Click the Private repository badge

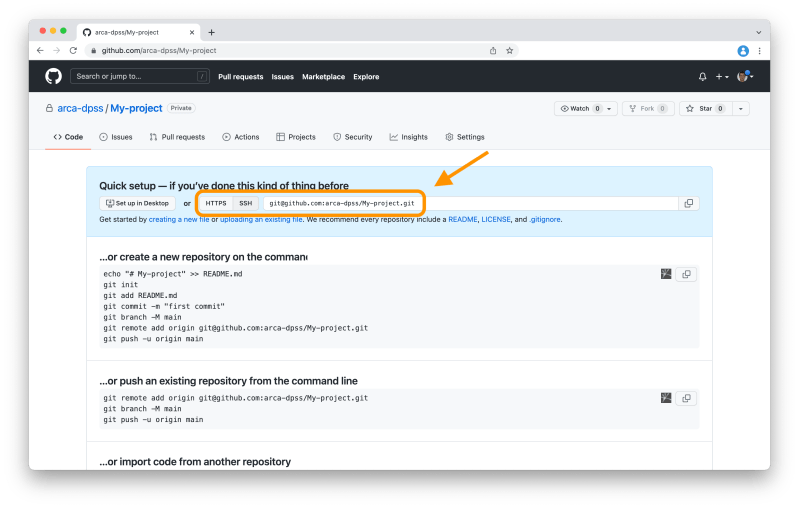pos(181,108)
